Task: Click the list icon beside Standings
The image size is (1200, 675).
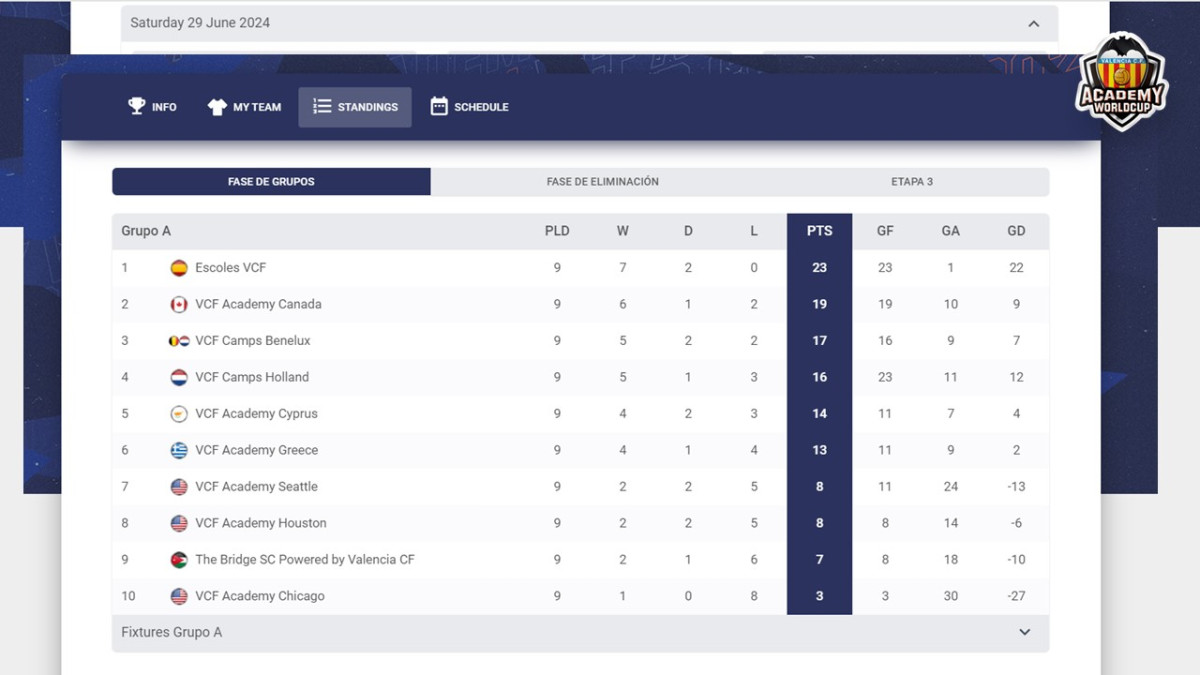Action: [322, 106]
